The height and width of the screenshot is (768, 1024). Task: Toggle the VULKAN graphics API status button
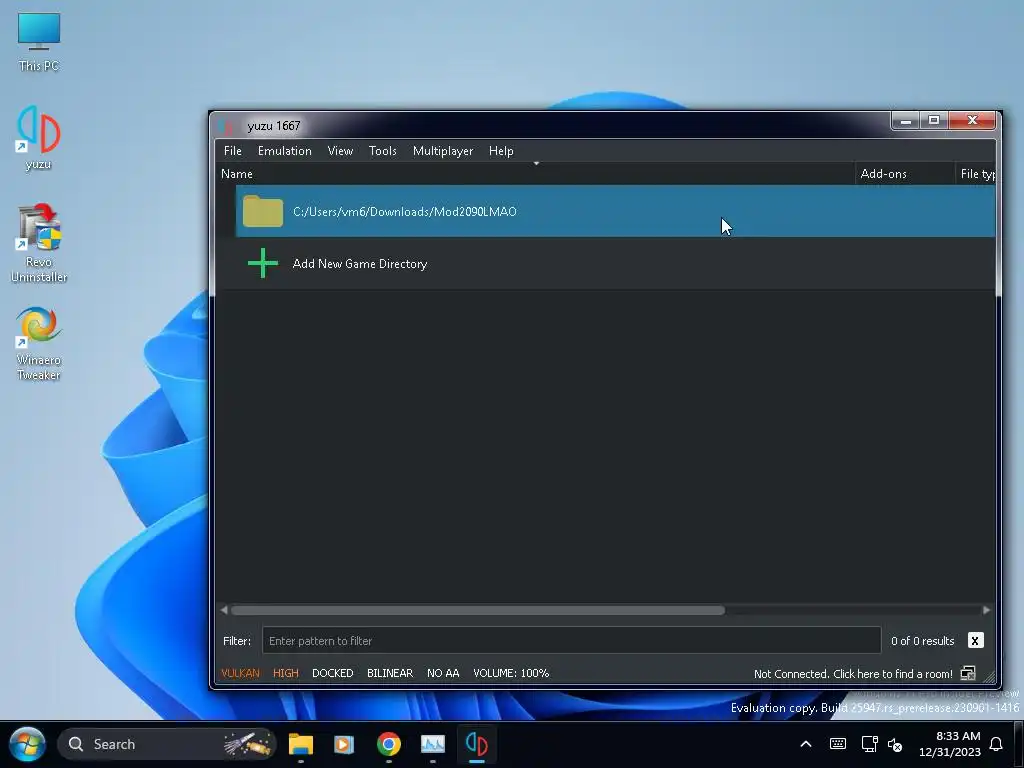[x=240, y=673]
